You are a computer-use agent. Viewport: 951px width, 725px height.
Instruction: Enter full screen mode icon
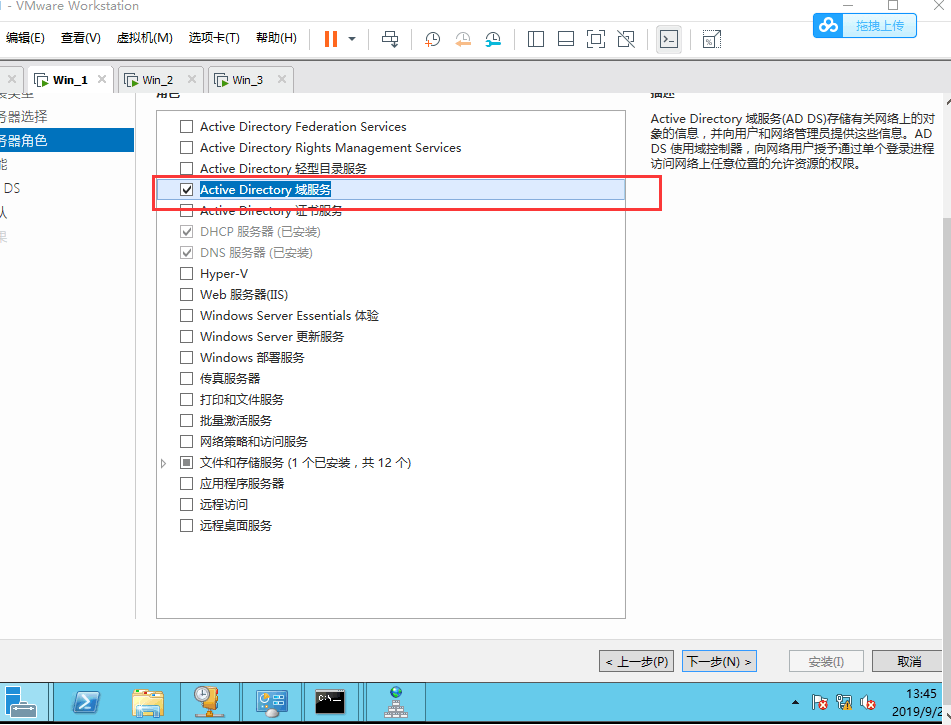click(x=596, y=39)
